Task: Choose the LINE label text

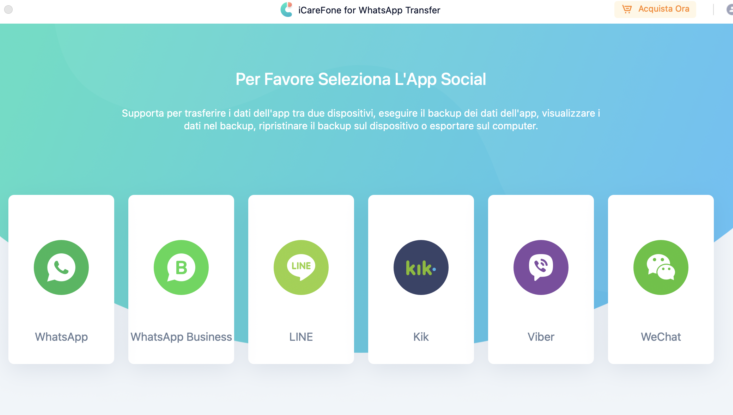Action: tap(301, 336)
